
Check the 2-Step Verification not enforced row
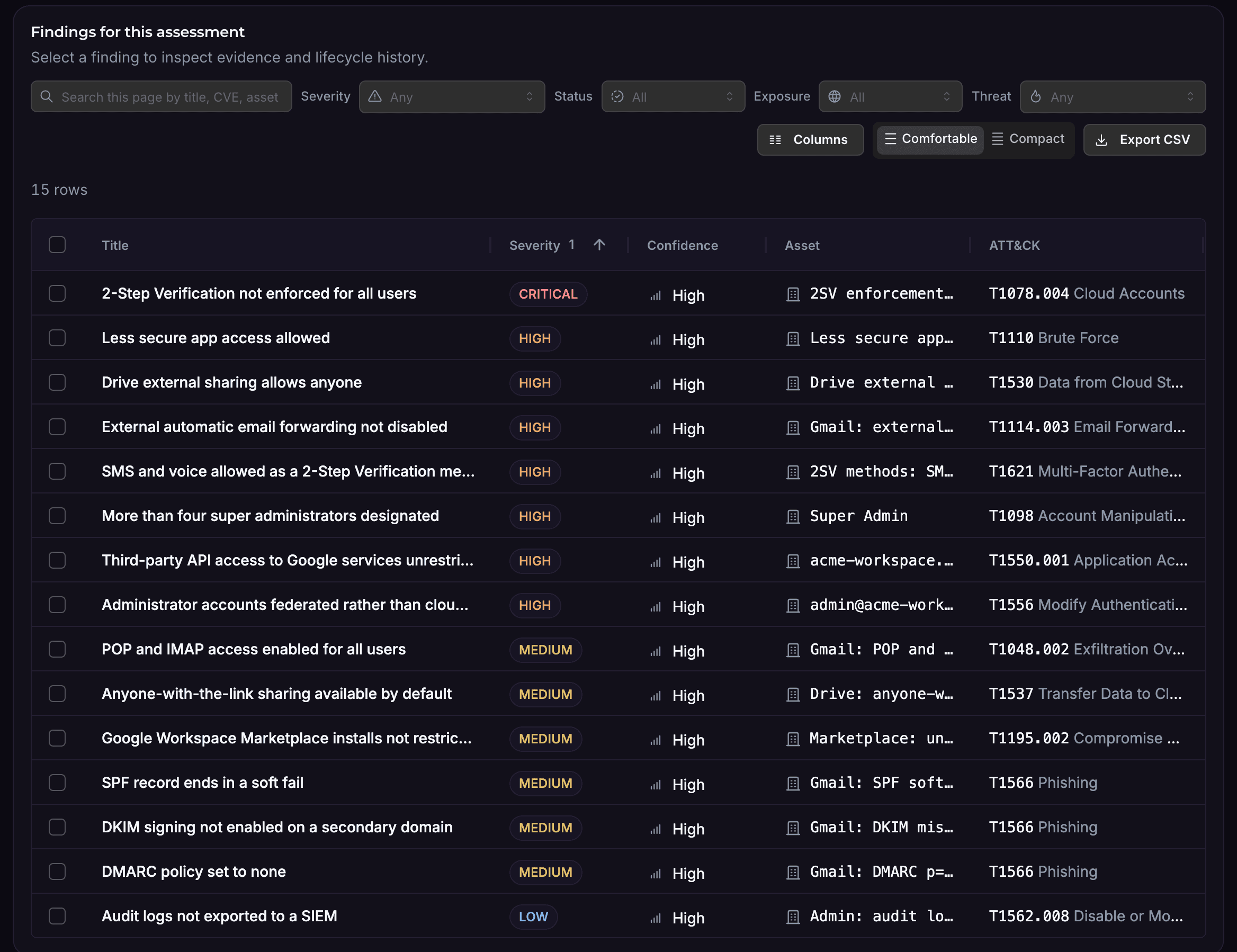point(57,293)
